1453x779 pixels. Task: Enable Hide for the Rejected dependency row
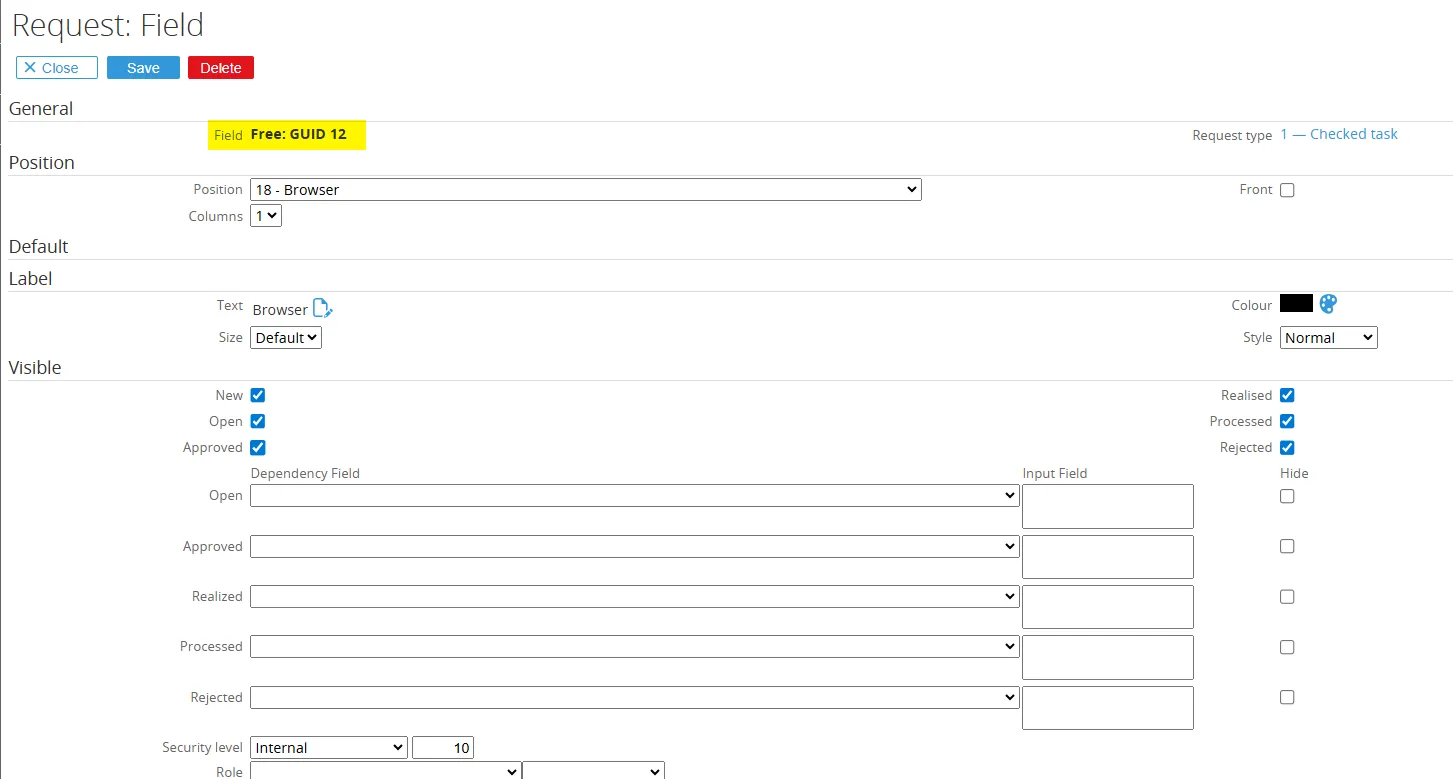point(1287,697)
